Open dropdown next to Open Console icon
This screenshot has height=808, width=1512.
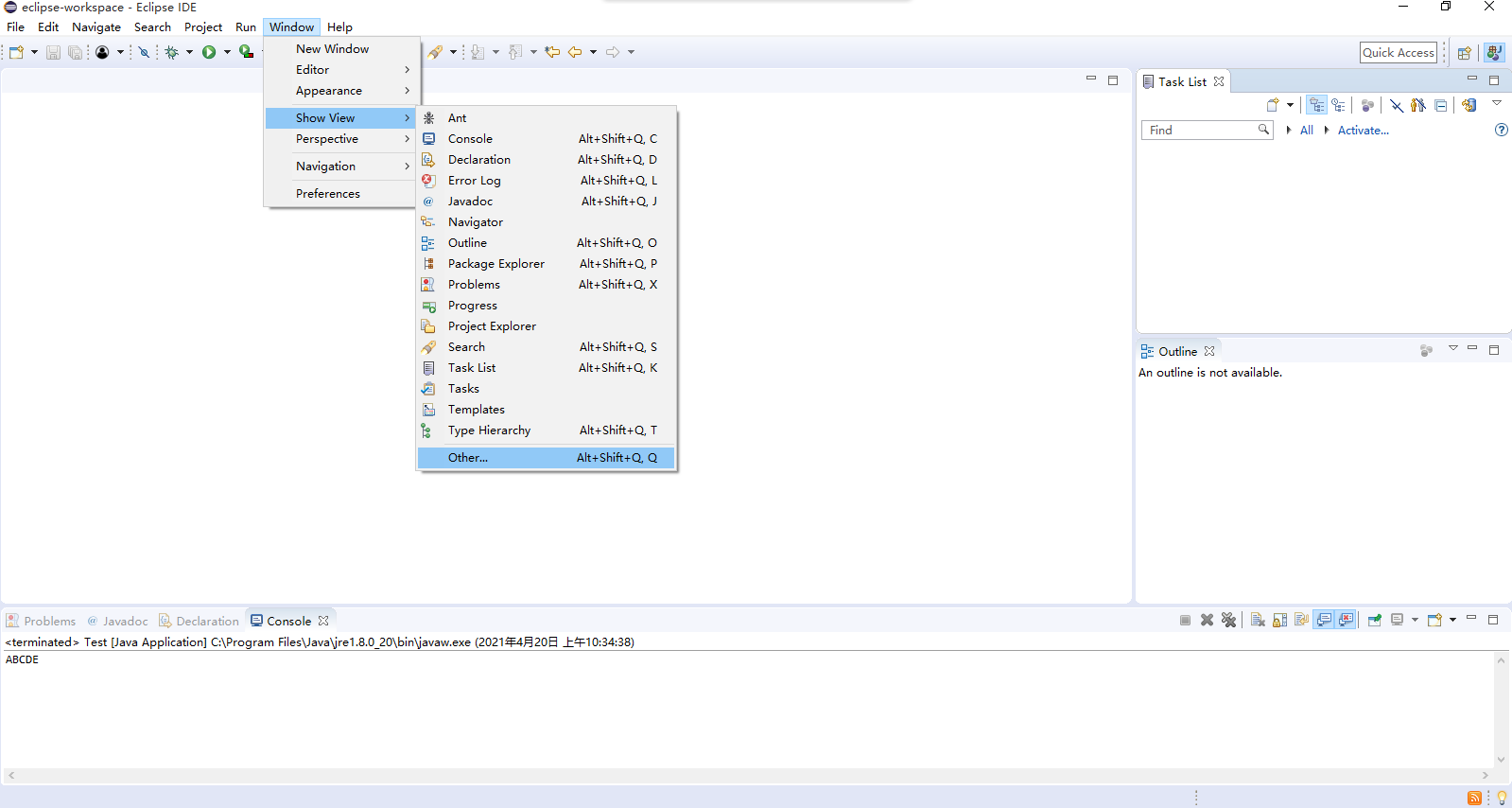point(1452,620)
